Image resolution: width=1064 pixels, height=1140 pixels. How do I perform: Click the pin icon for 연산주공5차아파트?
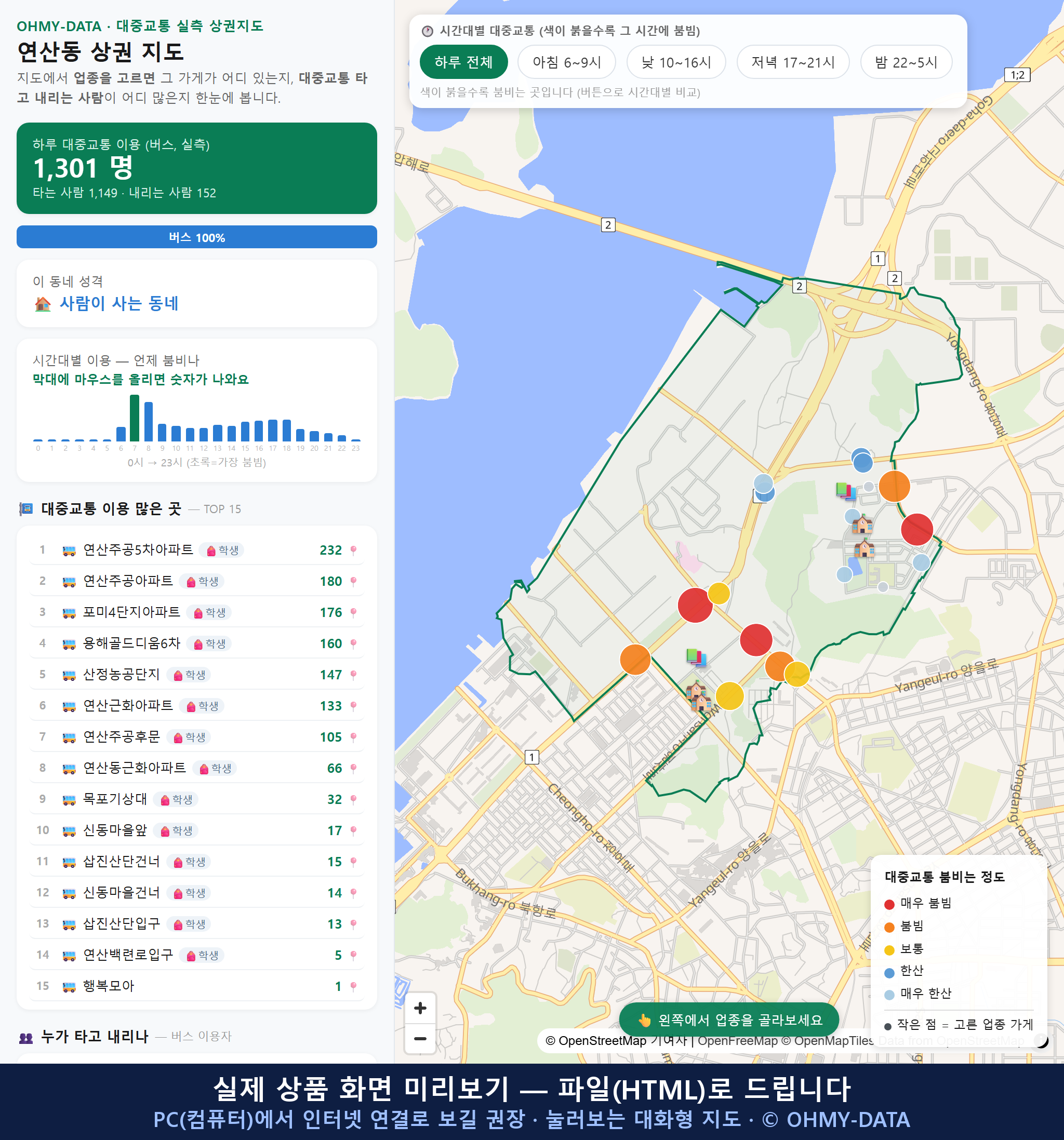(x=353, y=551)
